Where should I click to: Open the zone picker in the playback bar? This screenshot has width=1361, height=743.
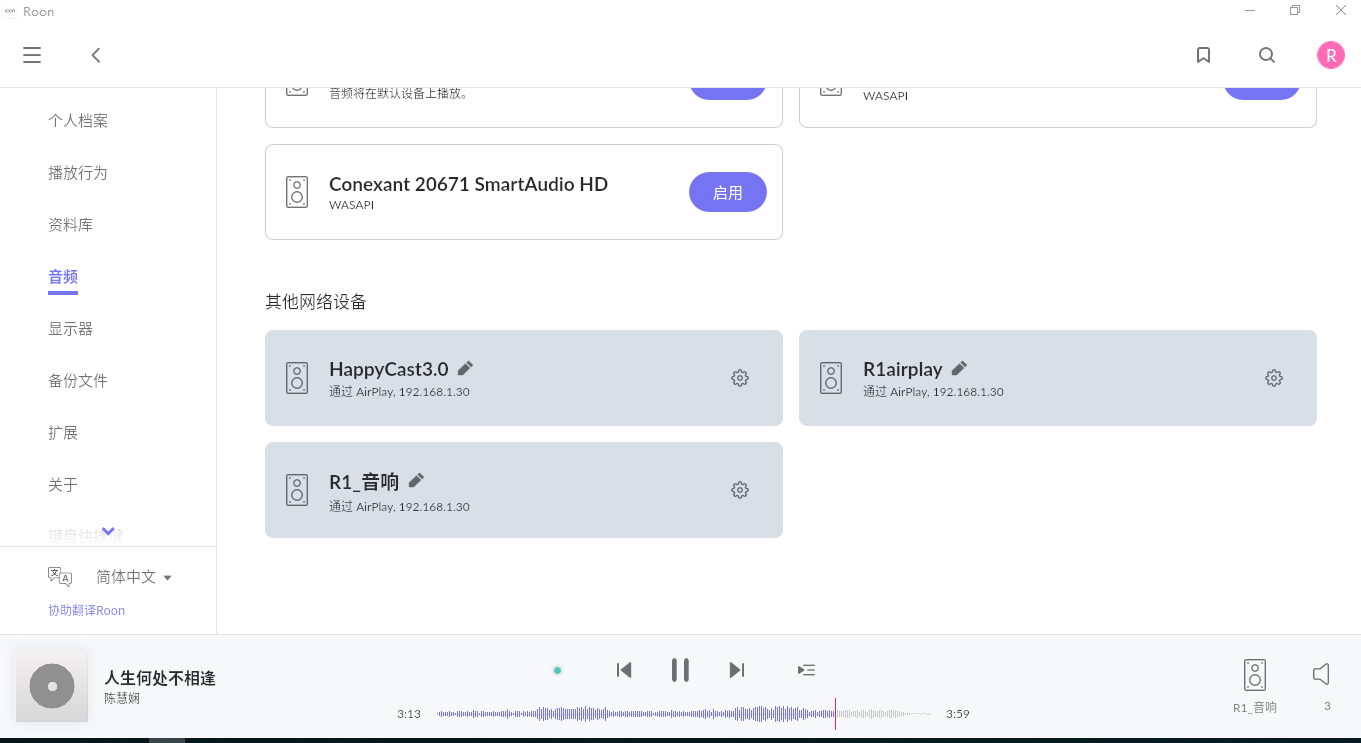pos(1255,686)
